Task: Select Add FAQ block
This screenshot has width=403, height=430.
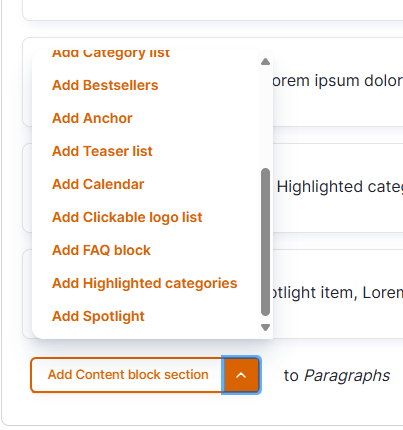Action: [x=101, y=250]
